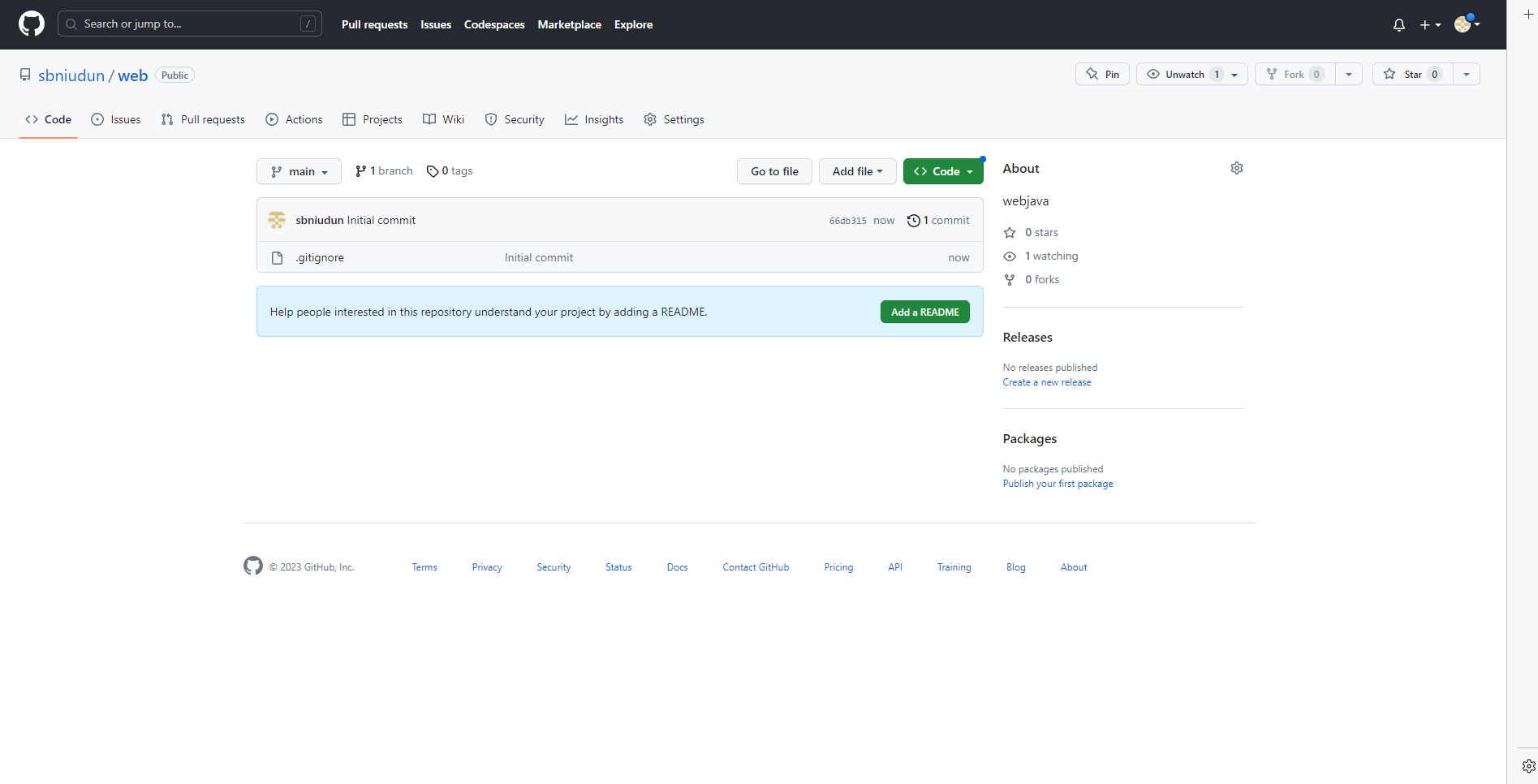
Task: Open the 0 tags link
Action: (450, 171)
